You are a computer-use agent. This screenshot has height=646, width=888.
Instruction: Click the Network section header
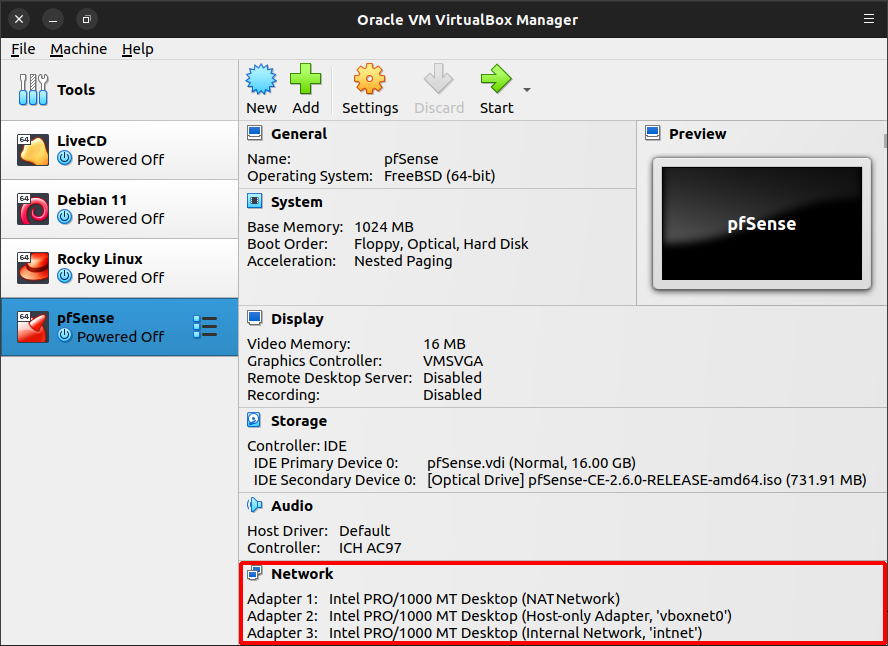click(302, 574)
